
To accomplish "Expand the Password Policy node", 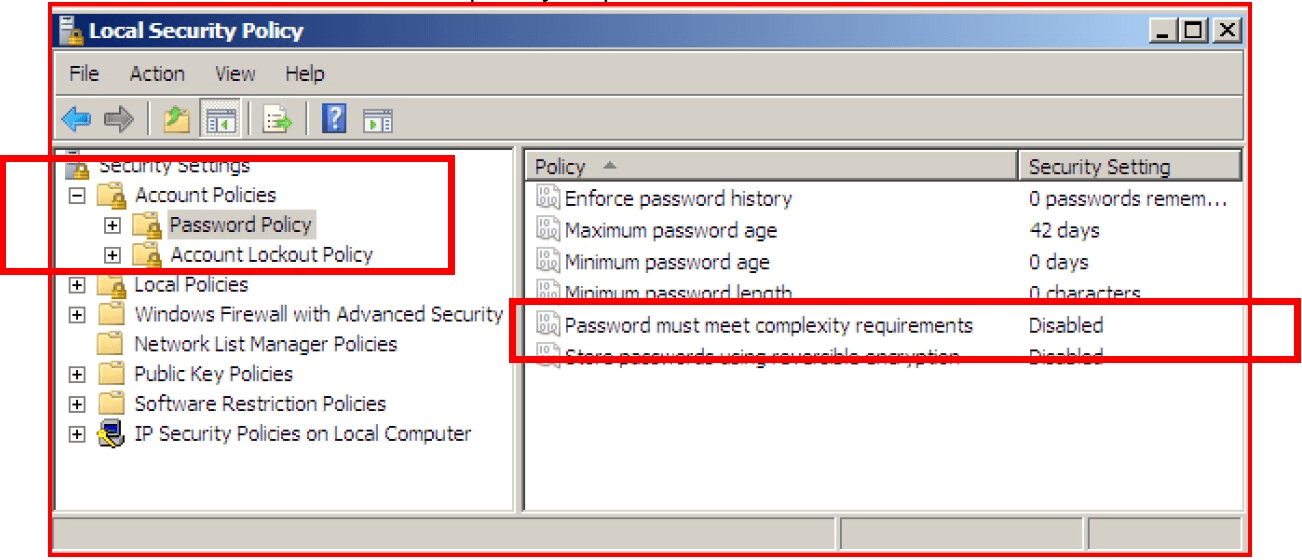I will [112, 225].
